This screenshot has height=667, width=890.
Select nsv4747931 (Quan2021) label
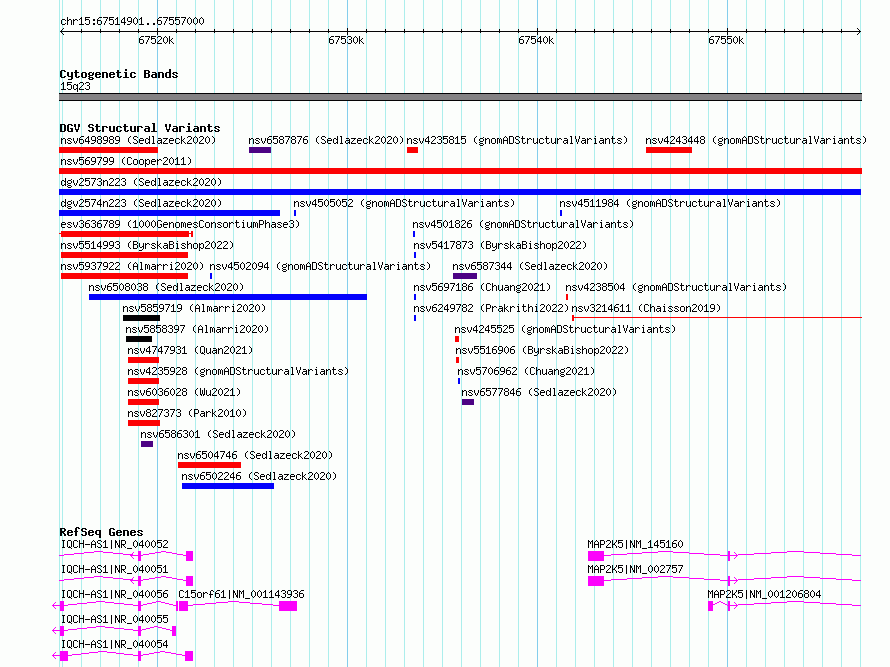click(190, 350)
